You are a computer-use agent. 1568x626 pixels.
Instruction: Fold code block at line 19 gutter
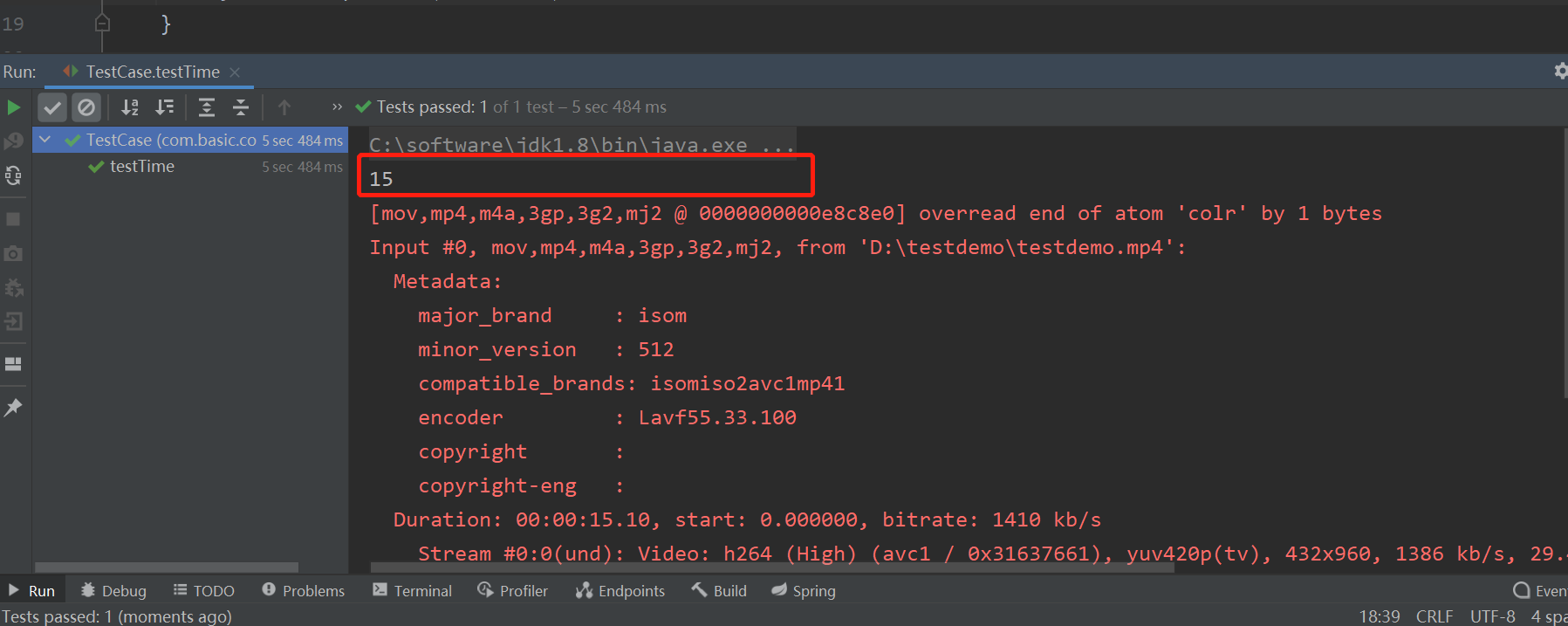(102, 24)
